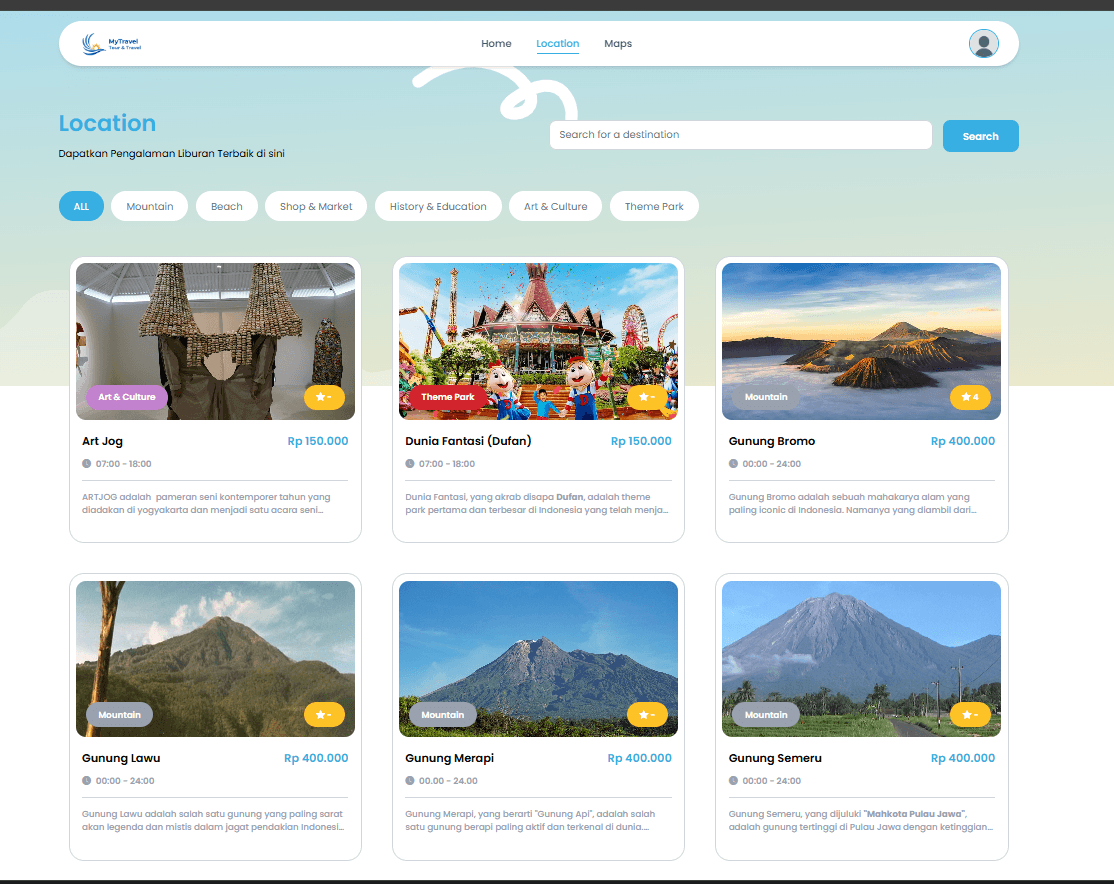
Task: Click the star rating badge on Gunung Lawu
Action: click(x=324, y=715)
